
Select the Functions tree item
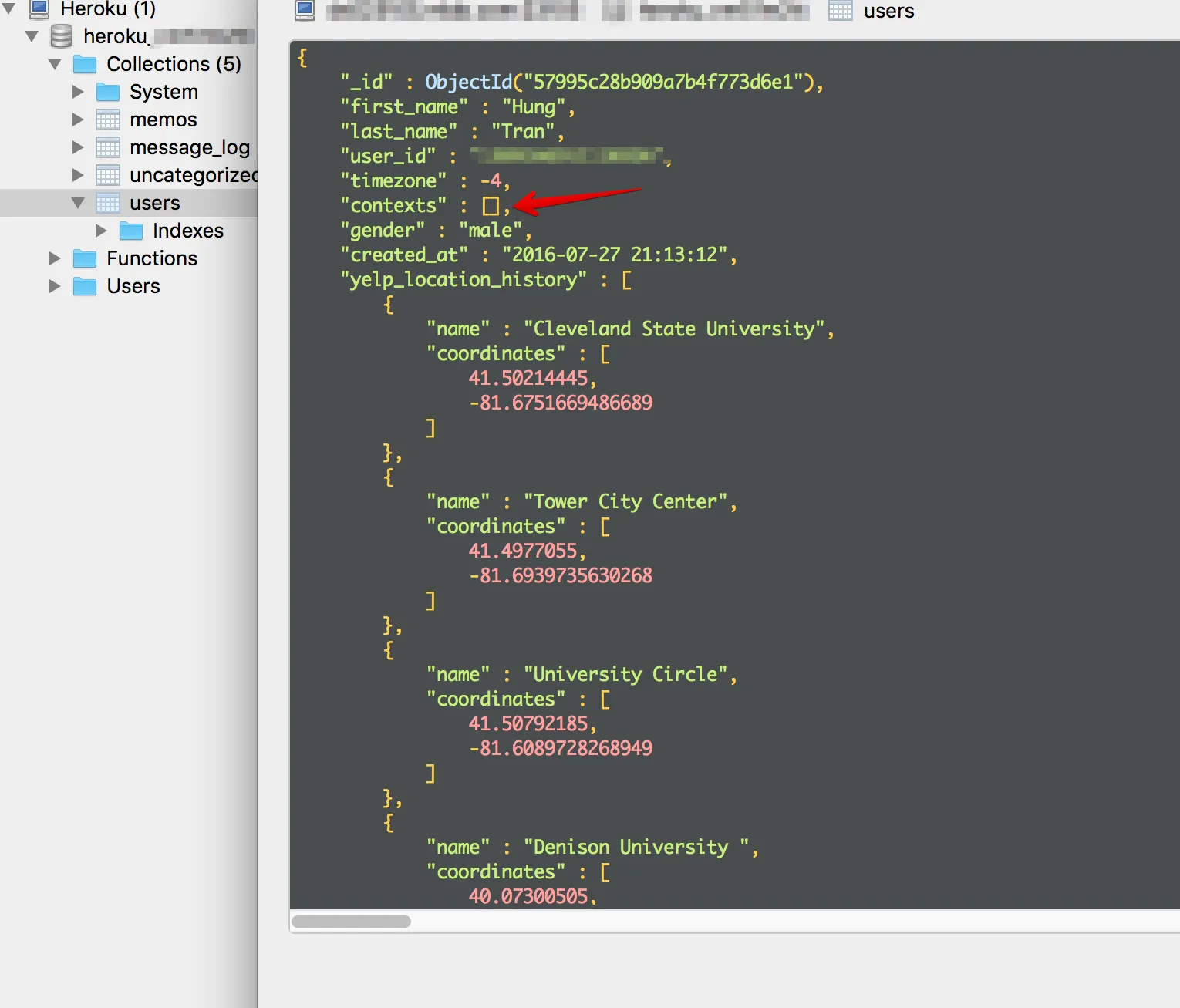(152, 258)
